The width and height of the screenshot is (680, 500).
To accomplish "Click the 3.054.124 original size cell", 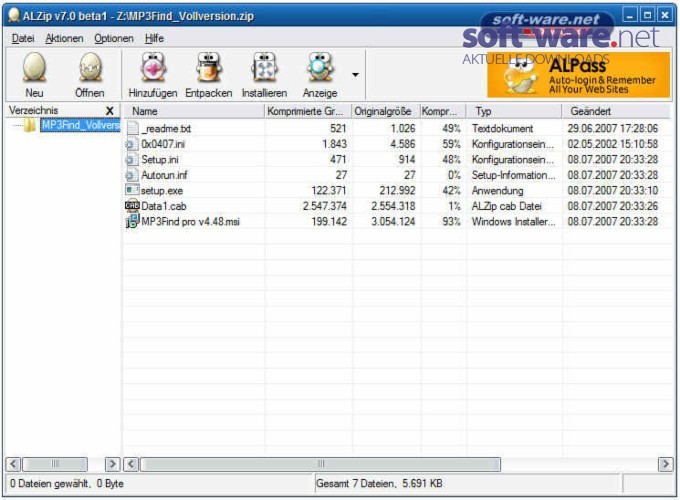I will click(393, 222).
